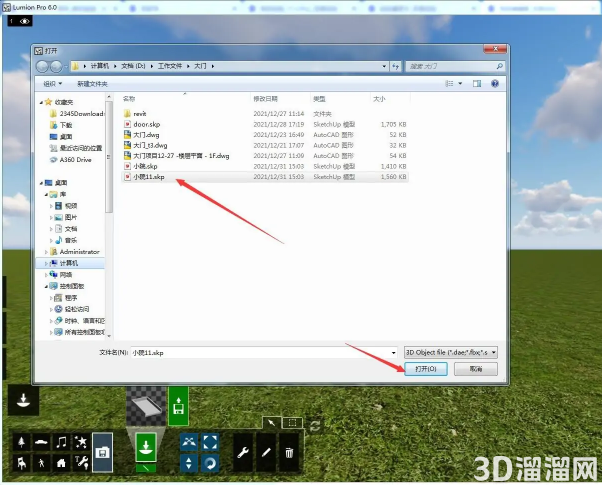Click the blue help question mark icon

(x=495, y=83)
